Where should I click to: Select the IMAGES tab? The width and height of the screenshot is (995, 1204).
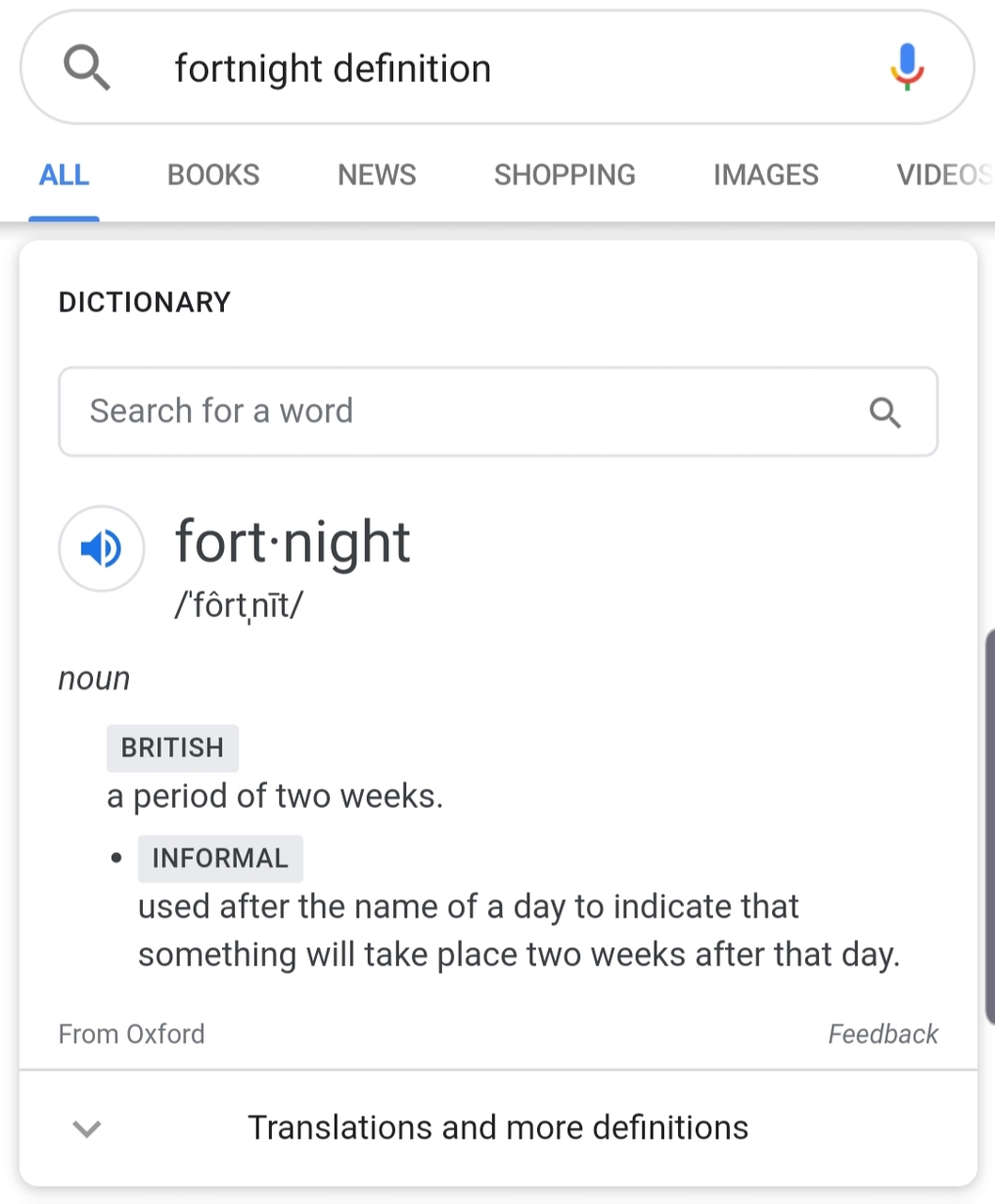(766, 175)
